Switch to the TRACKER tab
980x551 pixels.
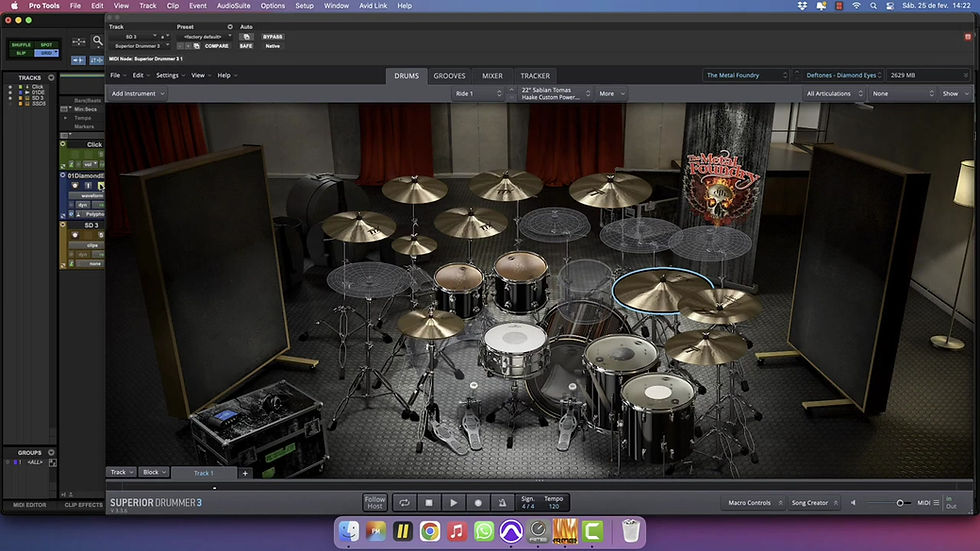(x=536, y=76)
